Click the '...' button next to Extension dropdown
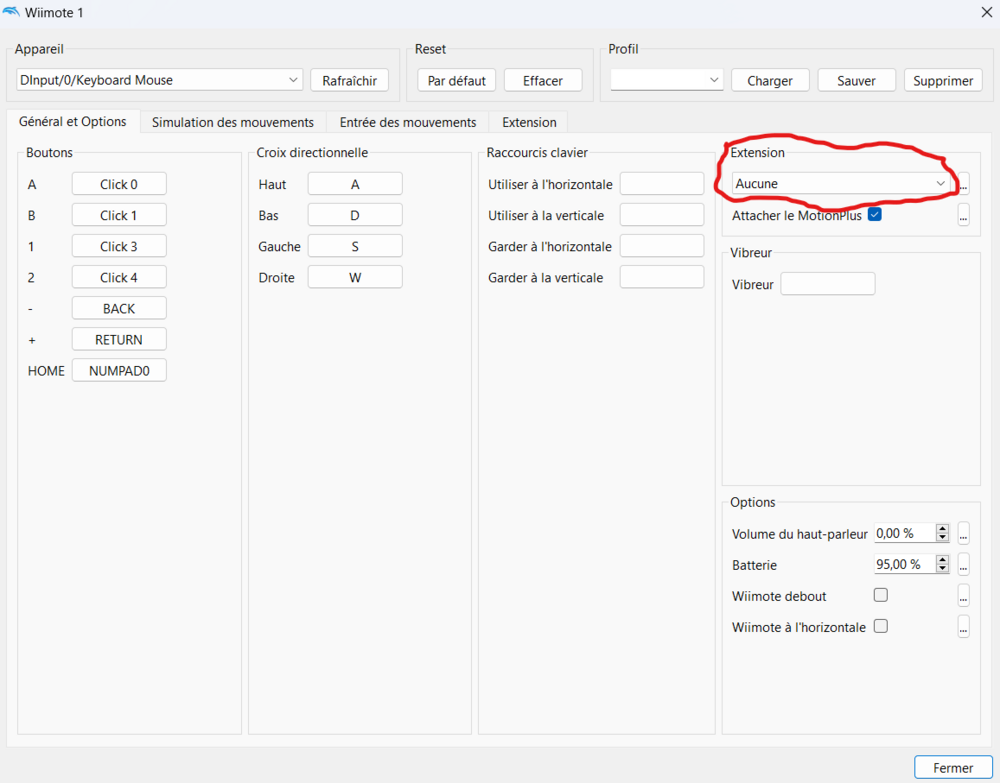This screenshot has height=783, width=1000. 964,184
